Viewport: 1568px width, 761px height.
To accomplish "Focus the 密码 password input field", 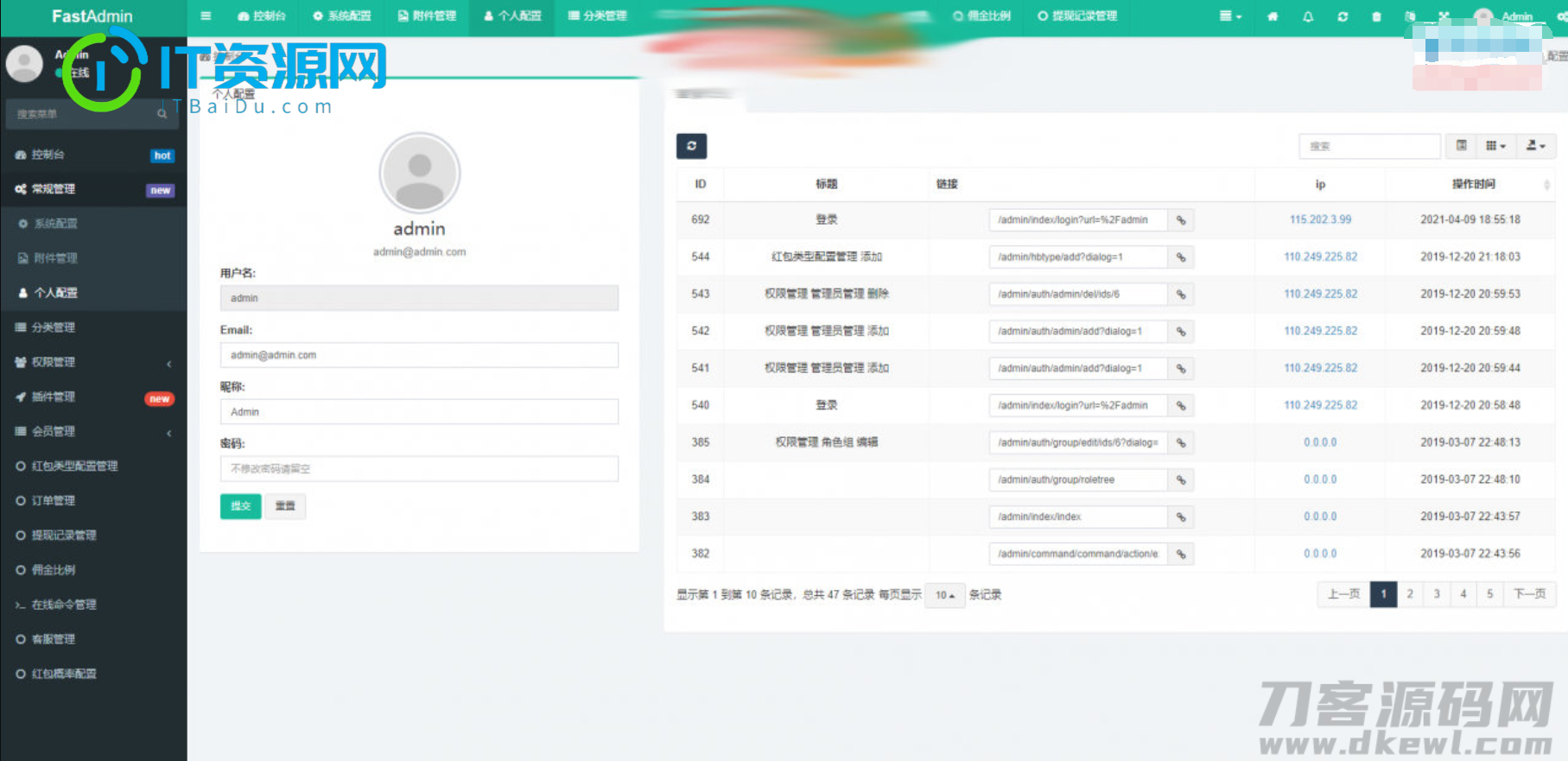I will 419,469.
